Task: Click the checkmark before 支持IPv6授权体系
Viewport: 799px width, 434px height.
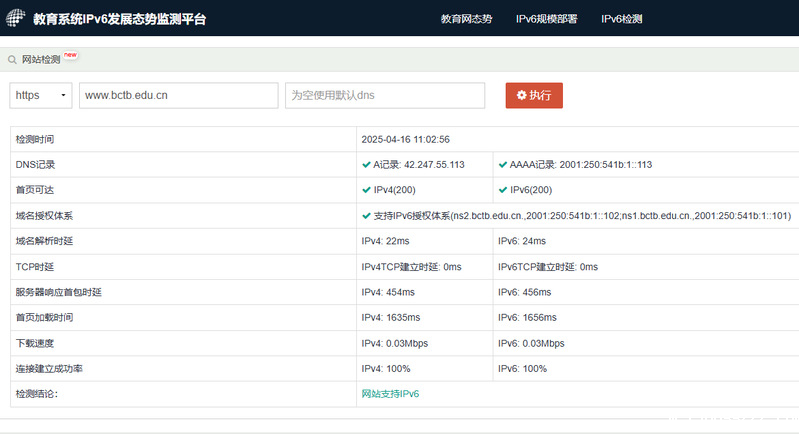Action: 367,216
